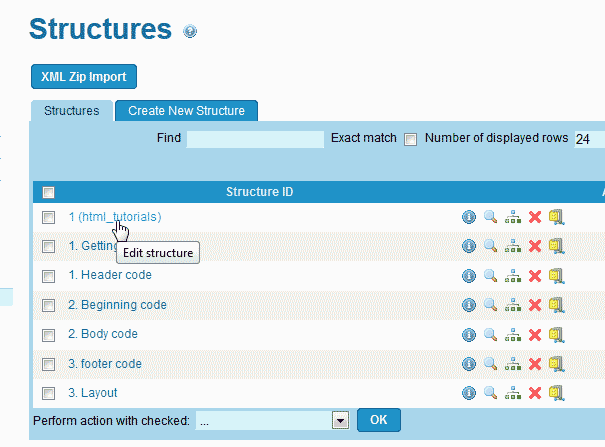Screen dimensions: 605x447
Task: Click the info icon for 1 (html_tutorials)
Action: tap(468, 217)
